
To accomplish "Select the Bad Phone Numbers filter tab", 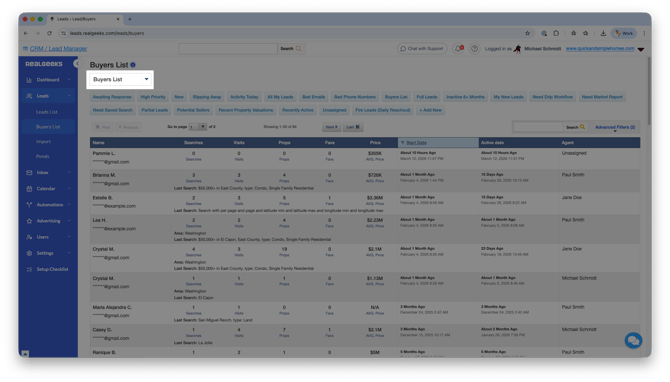I will 355,97.
